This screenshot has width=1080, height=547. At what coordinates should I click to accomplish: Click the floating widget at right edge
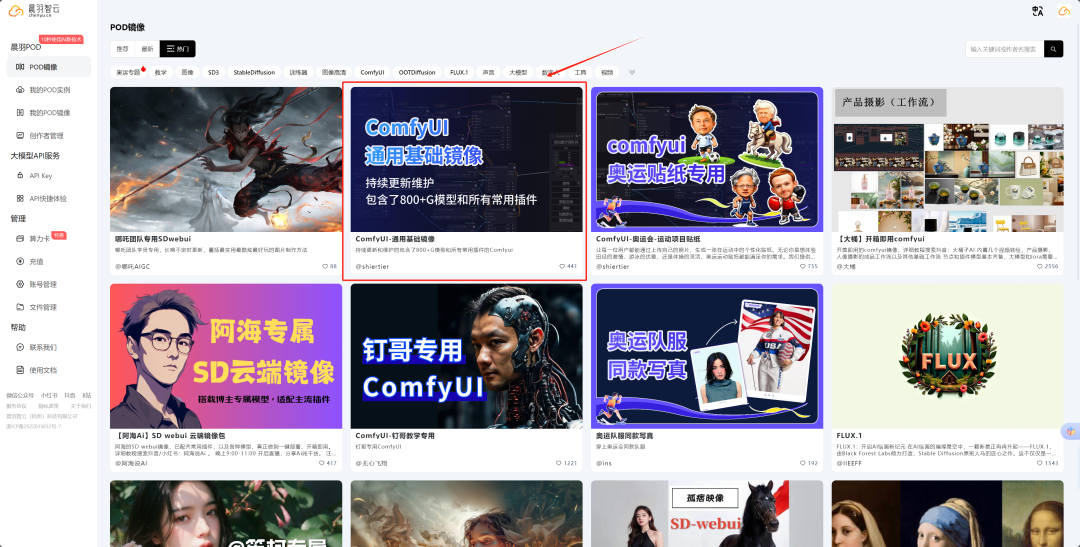[1071, 431]
